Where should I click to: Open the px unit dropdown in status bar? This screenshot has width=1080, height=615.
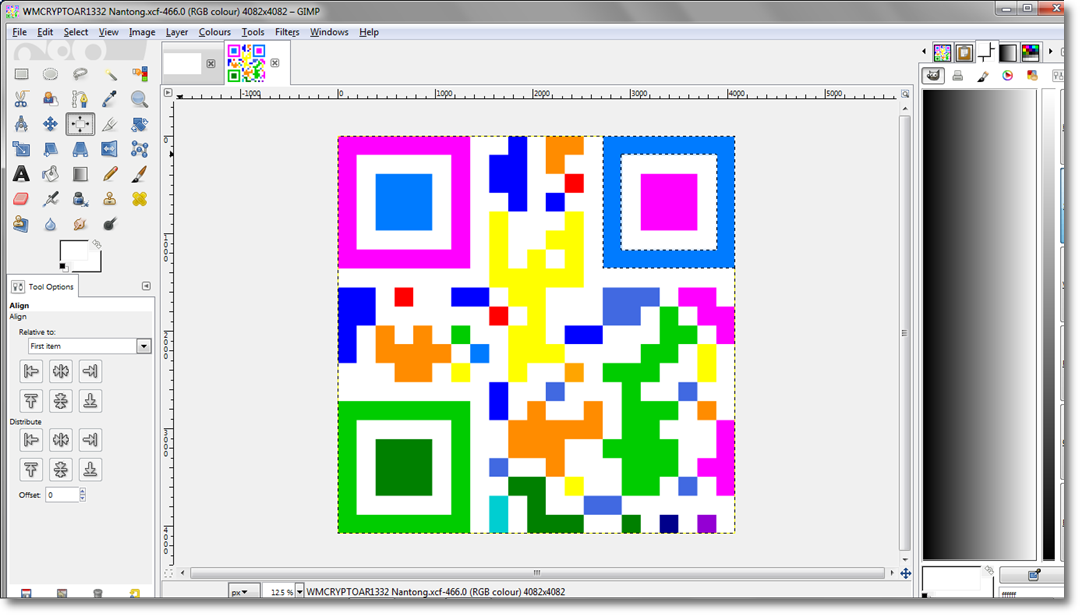click(x=244, y=592)
